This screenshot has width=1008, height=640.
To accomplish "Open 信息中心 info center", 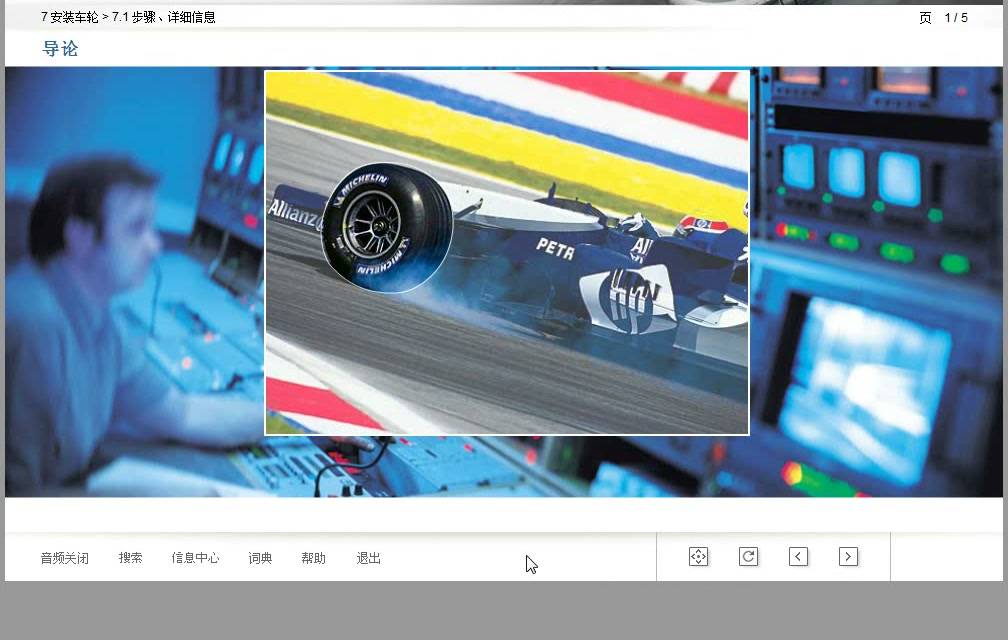I will (195, 558).
